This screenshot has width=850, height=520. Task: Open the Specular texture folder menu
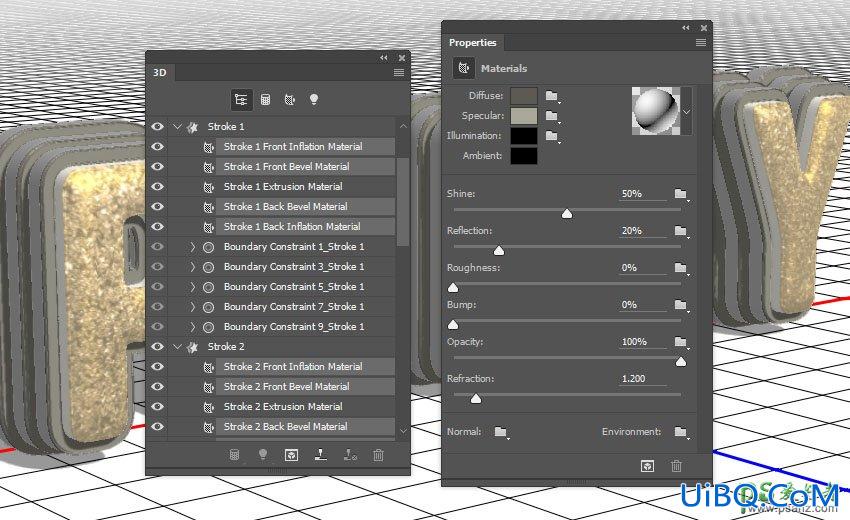pyautogui.click(x=552, y=116)
